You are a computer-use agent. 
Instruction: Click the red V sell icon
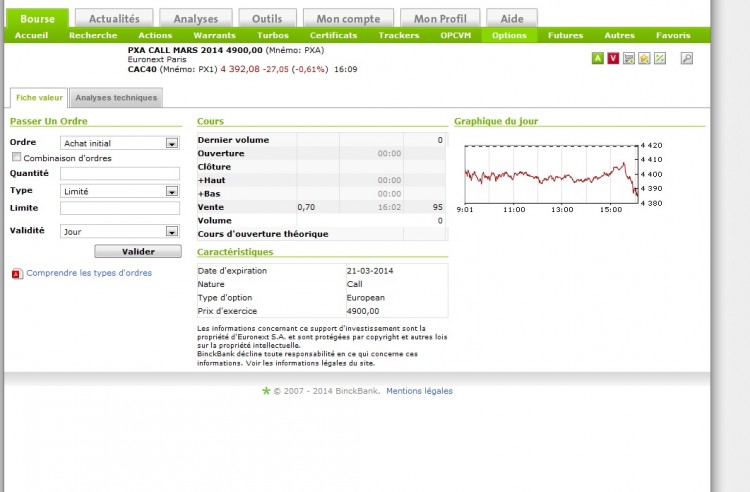613,58
